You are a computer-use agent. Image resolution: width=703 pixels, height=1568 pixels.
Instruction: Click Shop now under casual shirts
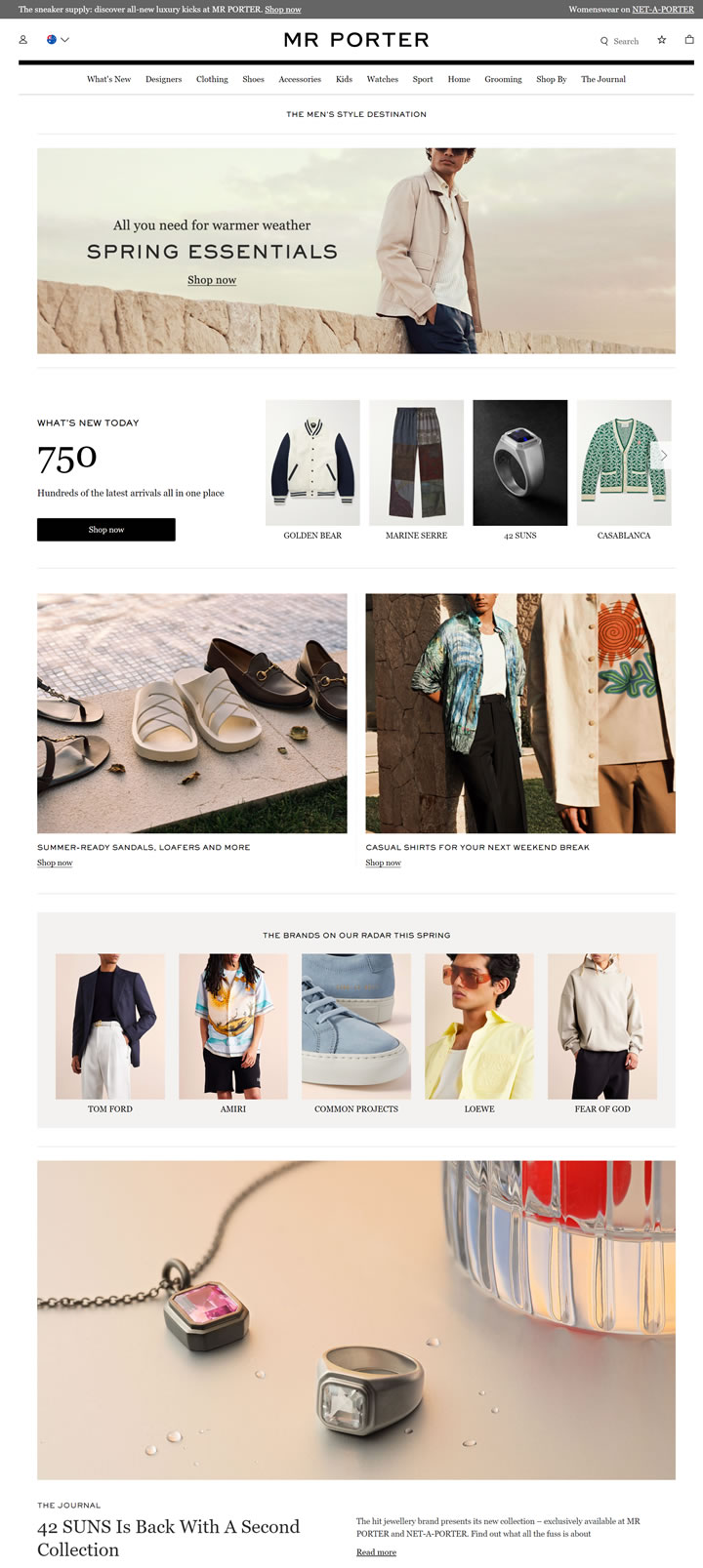[x=383, y=863]
